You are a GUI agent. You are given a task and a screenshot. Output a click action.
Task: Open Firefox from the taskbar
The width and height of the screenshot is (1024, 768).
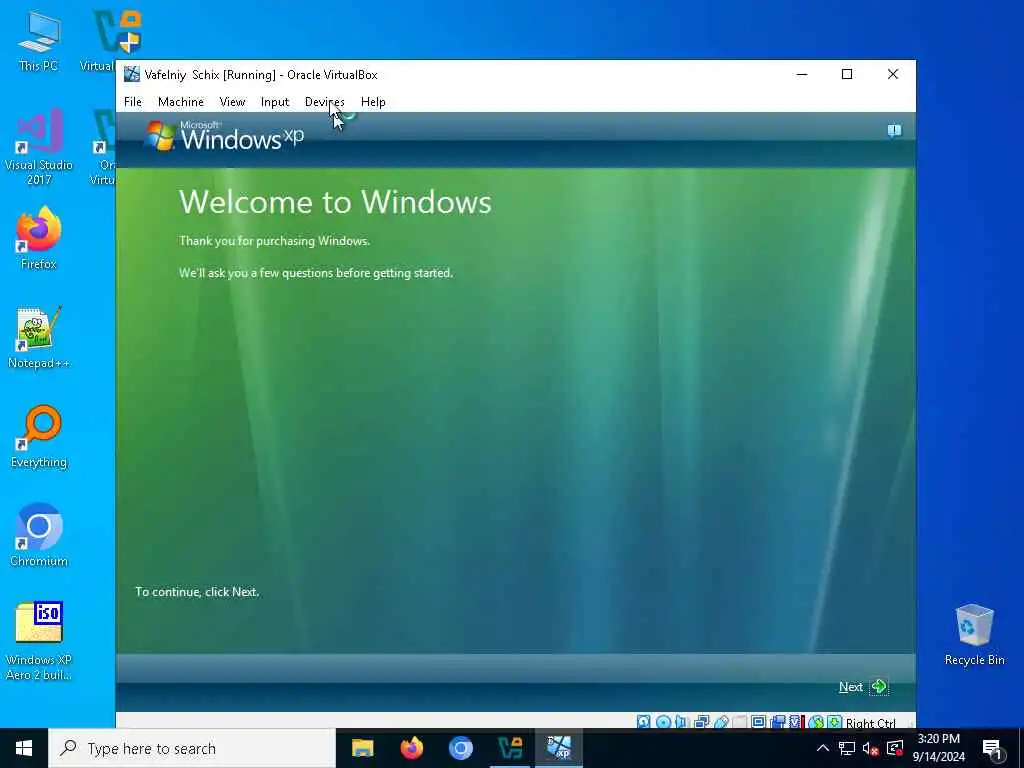(x=411, y=748)
